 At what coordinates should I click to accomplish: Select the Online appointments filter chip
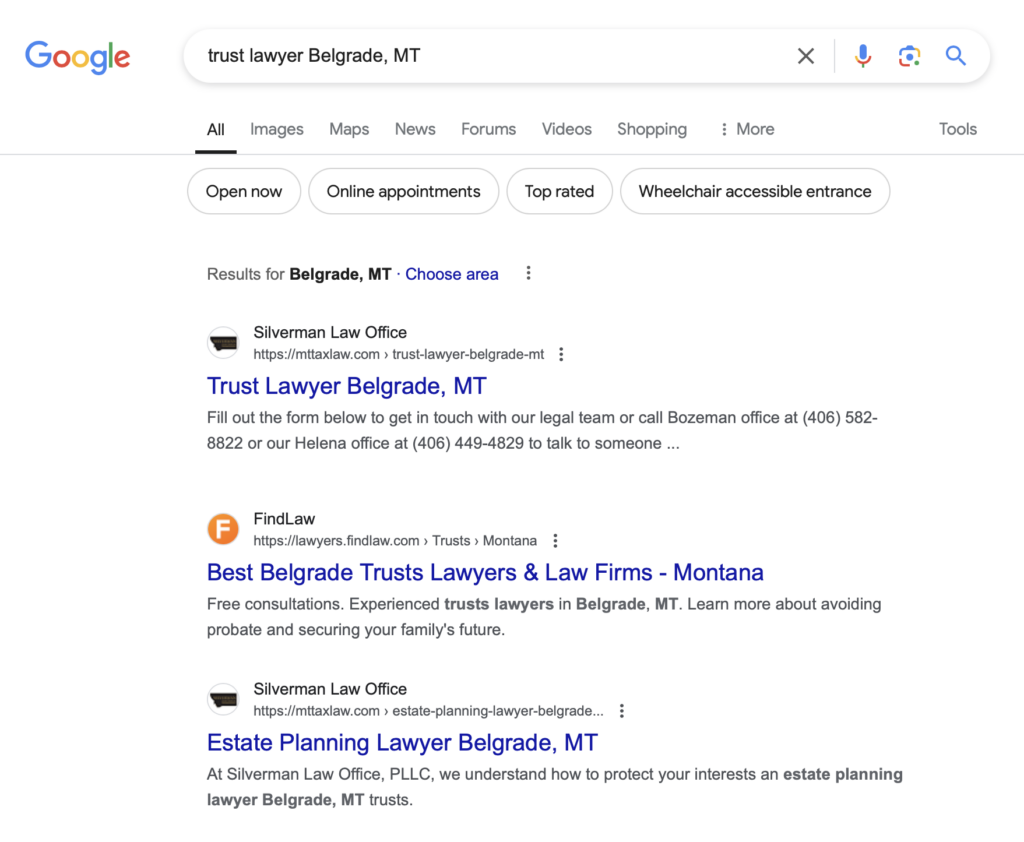(403, 191)
